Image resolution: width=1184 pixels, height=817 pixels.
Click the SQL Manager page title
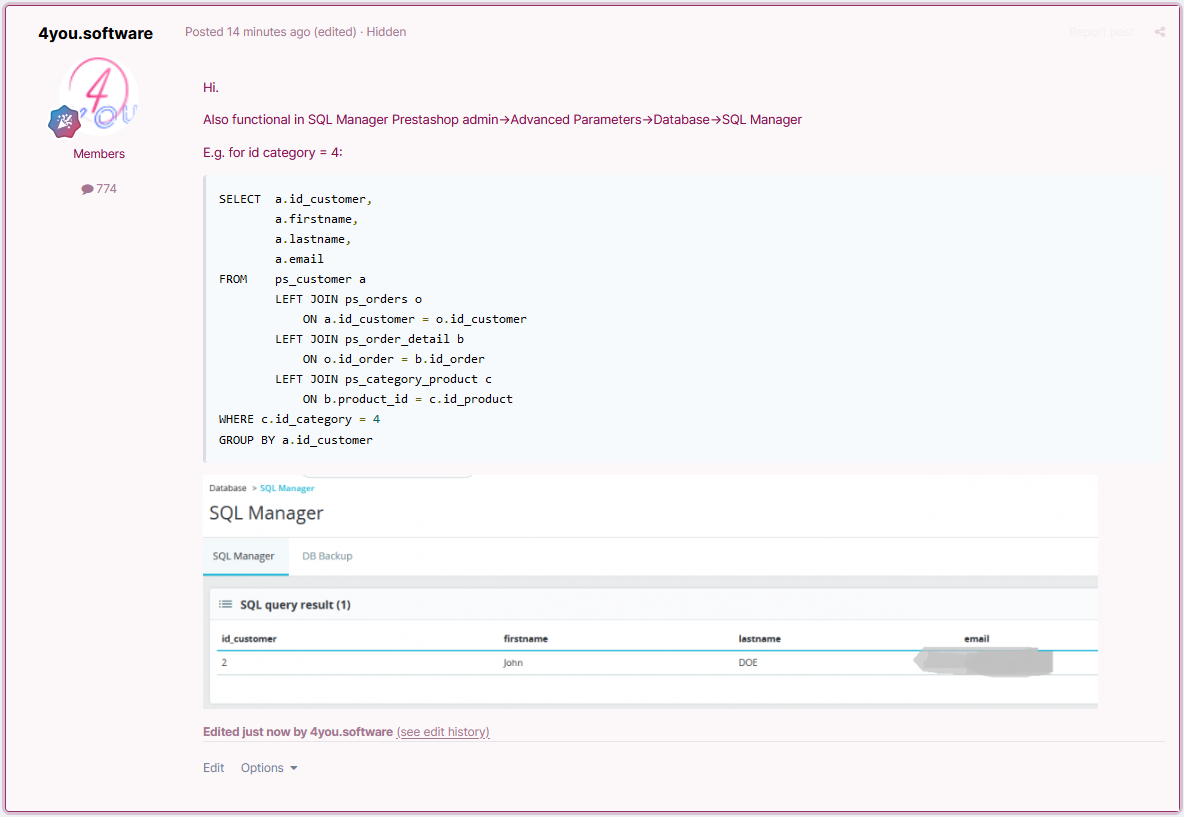267,513
